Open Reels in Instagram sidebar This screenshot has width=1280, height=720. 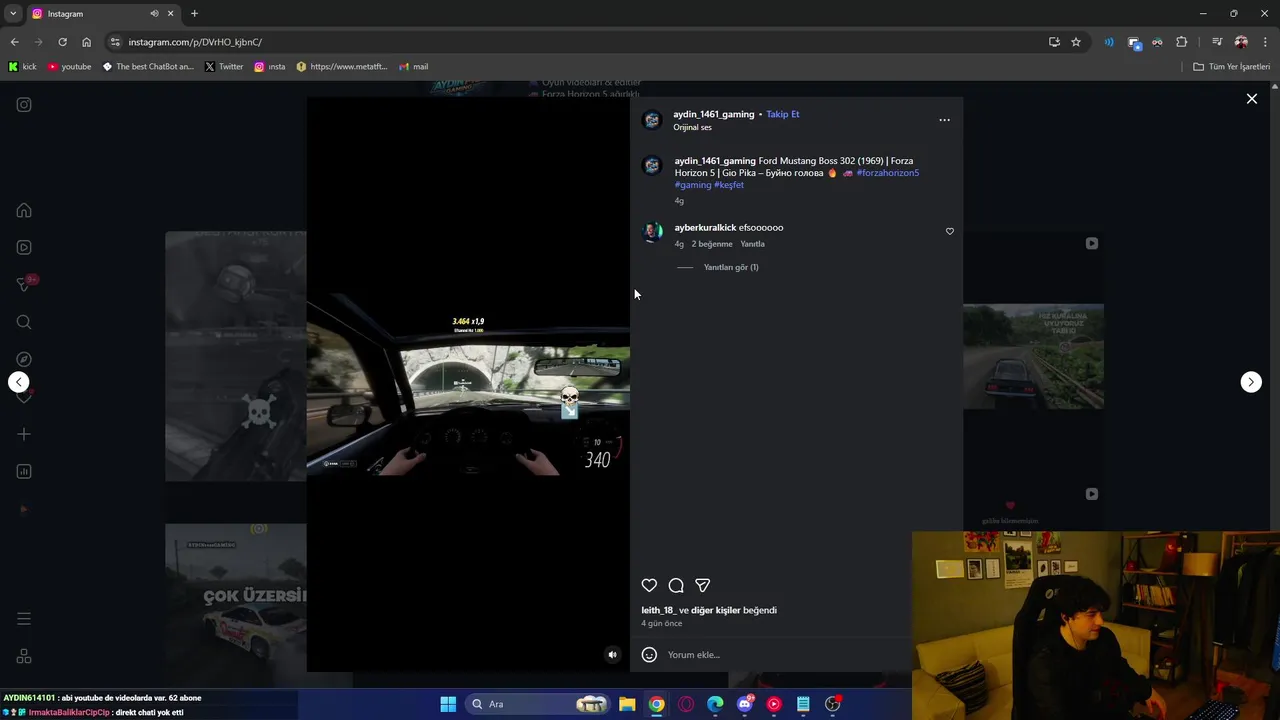(24, 247)
